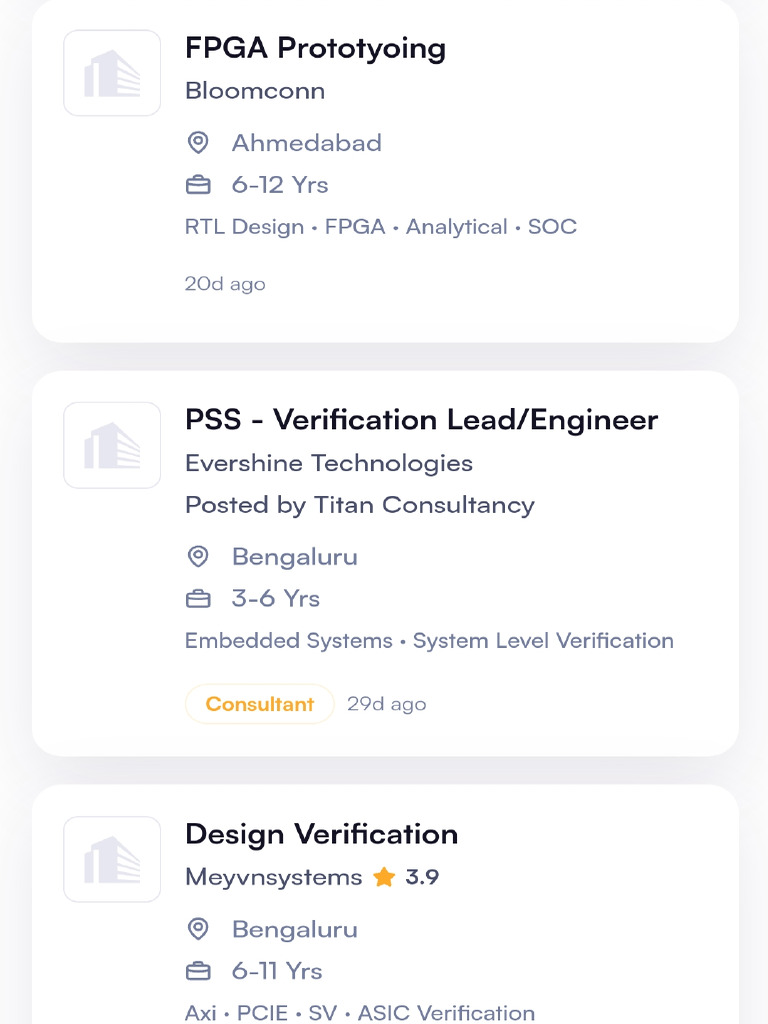Click the Meyvnsystems company name
Image resolution: width=768 pixels, height=1024 pixels.
(x=274, y=878)
